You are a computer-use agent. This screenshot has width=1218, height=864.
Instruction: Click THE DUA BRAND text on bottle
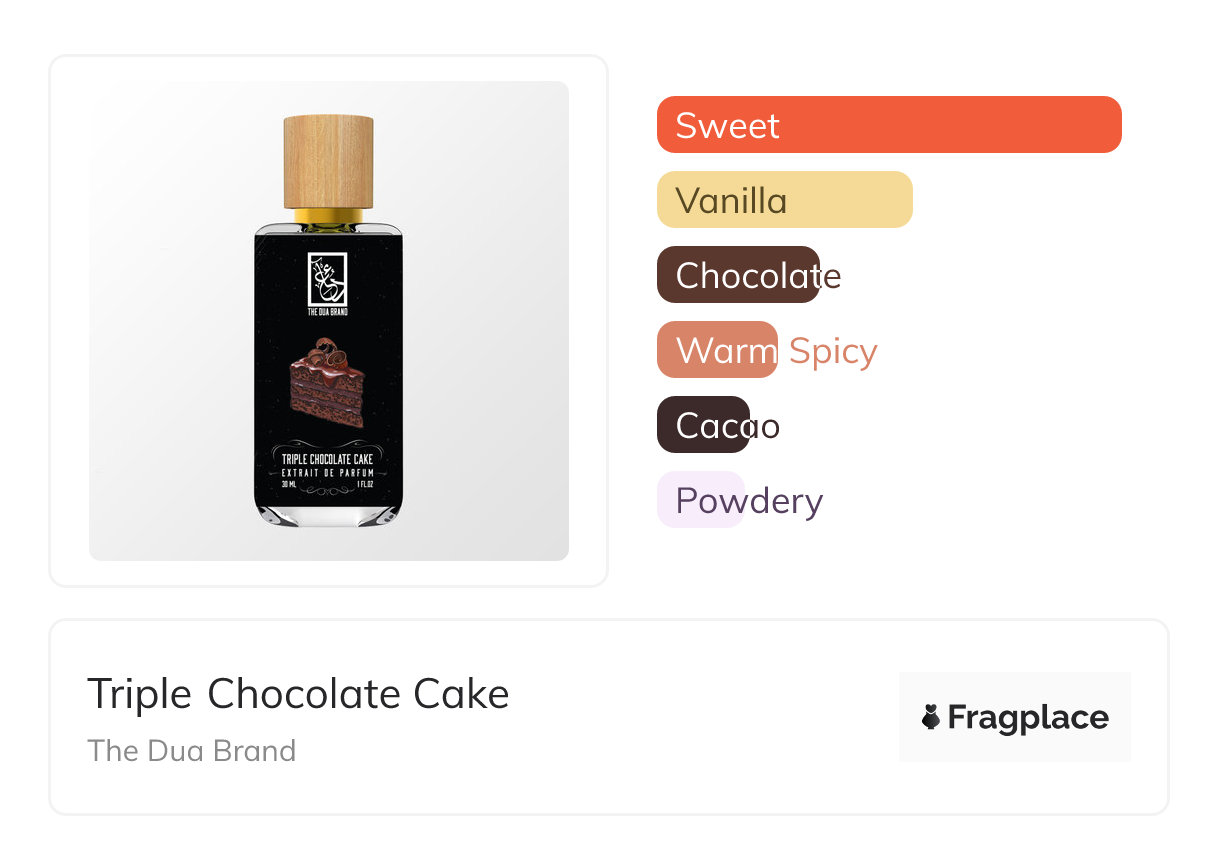(327, 313)
